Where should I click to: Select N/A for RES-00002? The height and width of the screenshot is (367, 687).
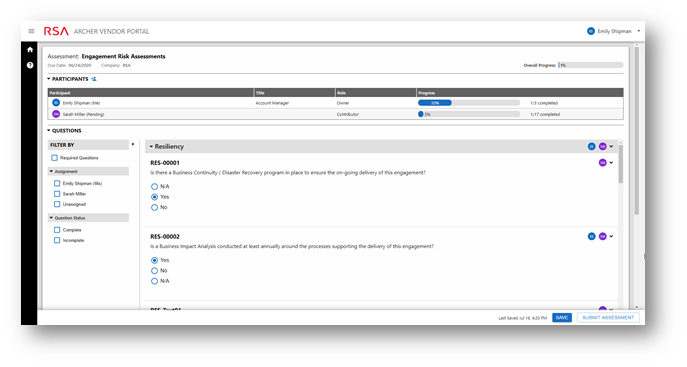[154, 281]
